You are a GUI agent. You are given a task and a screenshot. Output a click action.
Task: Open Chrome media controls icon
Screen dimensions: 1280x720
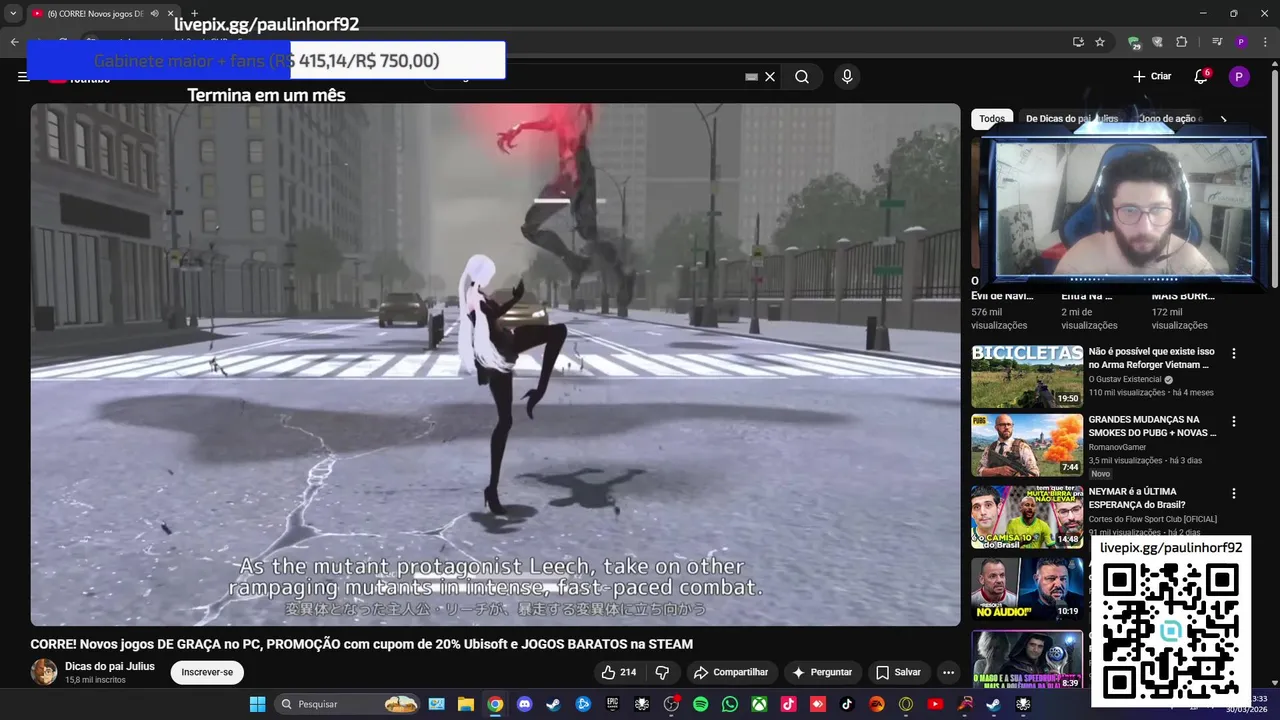tap(1217, 42)
